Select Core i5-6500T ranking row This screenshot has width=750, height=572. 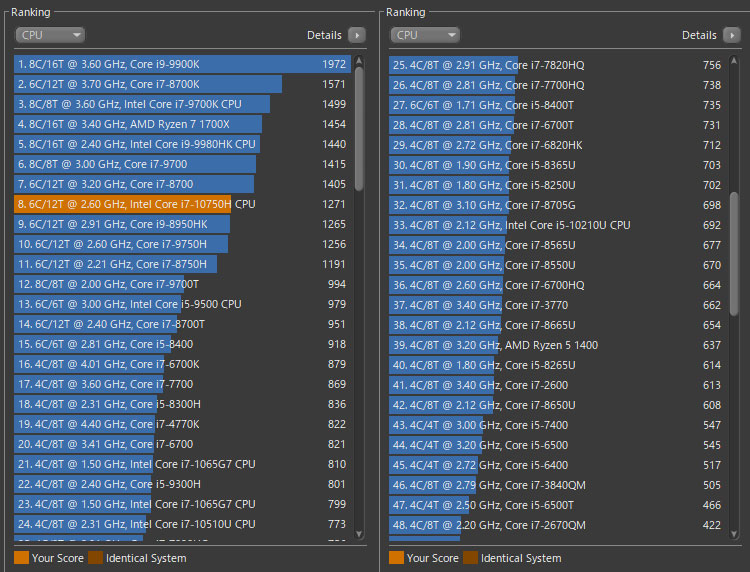coord(558,505)
